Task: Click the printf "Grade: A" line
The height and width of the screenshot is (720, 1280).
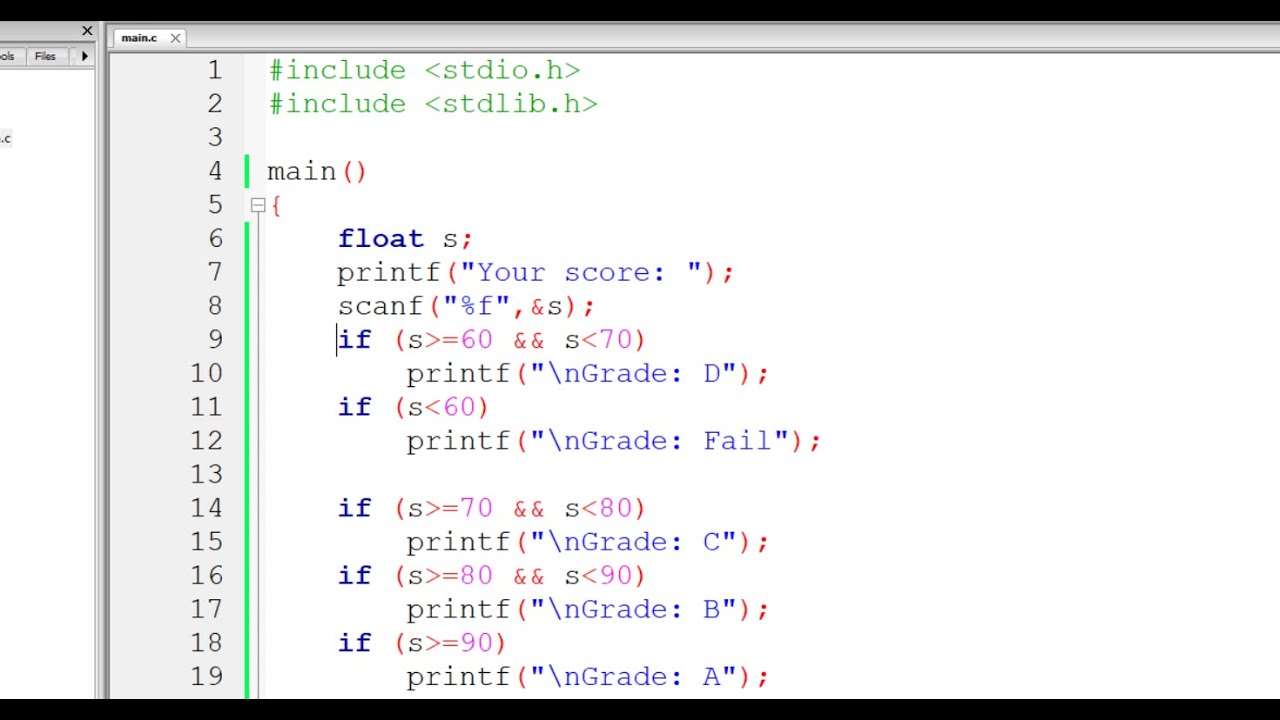Action: pyautogui.click(x=588, y=678)
